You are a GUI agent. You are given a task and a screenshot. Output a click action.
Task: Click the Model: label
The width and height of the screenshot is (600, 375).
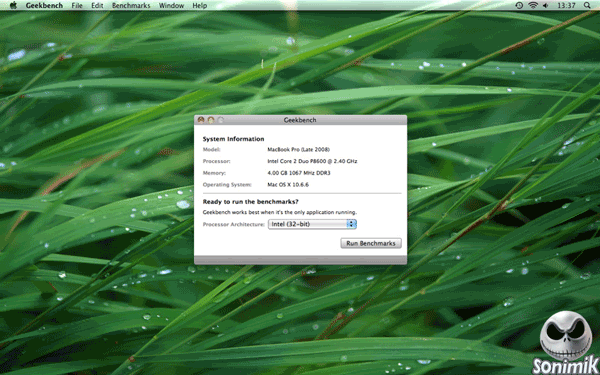212,150
